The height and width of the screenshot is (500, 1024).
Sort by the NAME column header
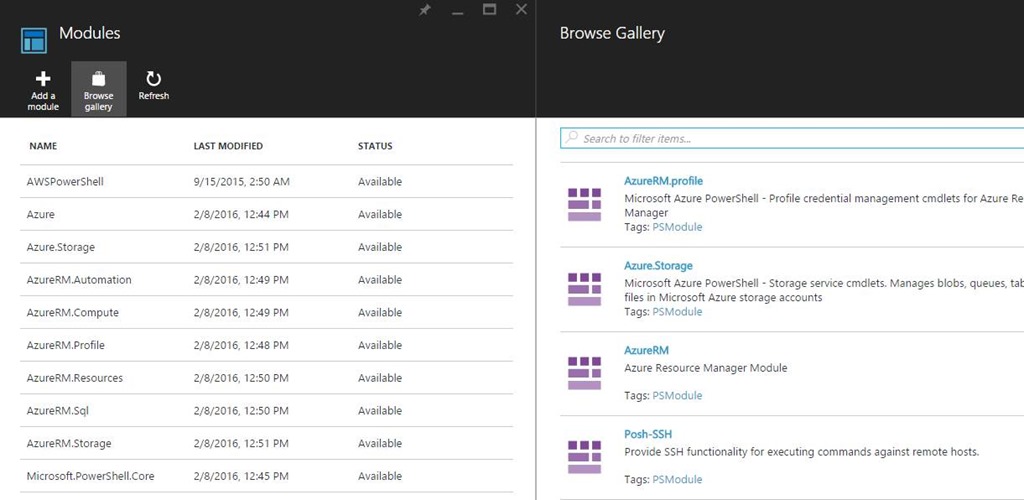pyautogui.click(x=43, y=146)
